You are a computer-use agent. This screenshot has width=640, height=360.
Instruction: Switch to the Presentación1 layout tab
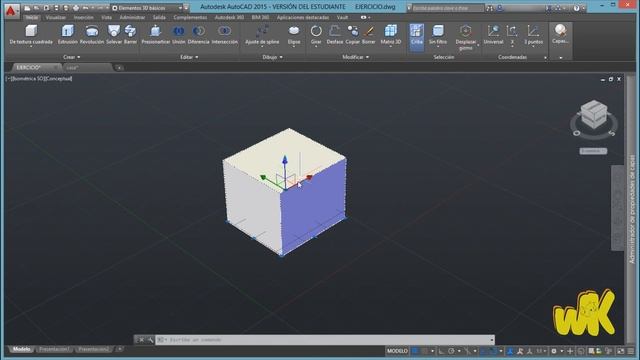pyautogui.click(x=54, y=349)
